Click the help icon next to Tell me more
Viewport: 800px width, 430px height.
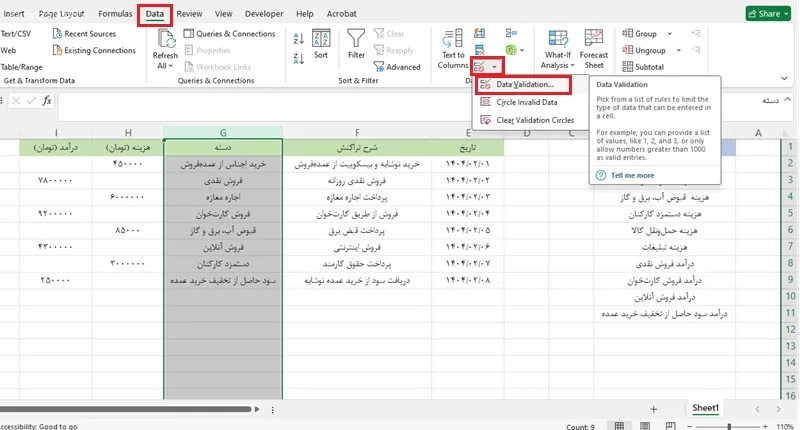[x=601, y=175]
